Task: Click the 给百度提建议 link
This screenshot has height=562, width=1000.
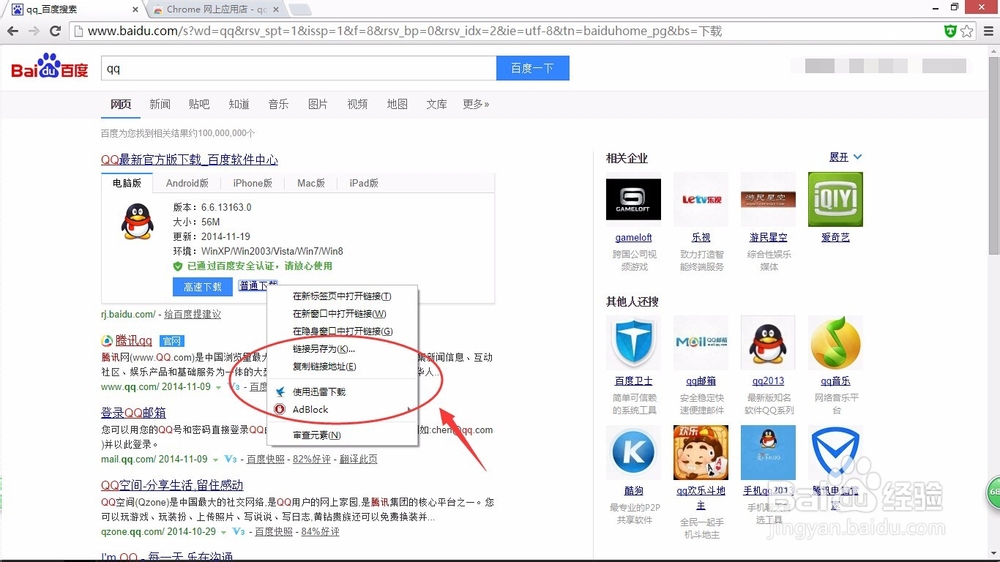Action: click(193, 314)
